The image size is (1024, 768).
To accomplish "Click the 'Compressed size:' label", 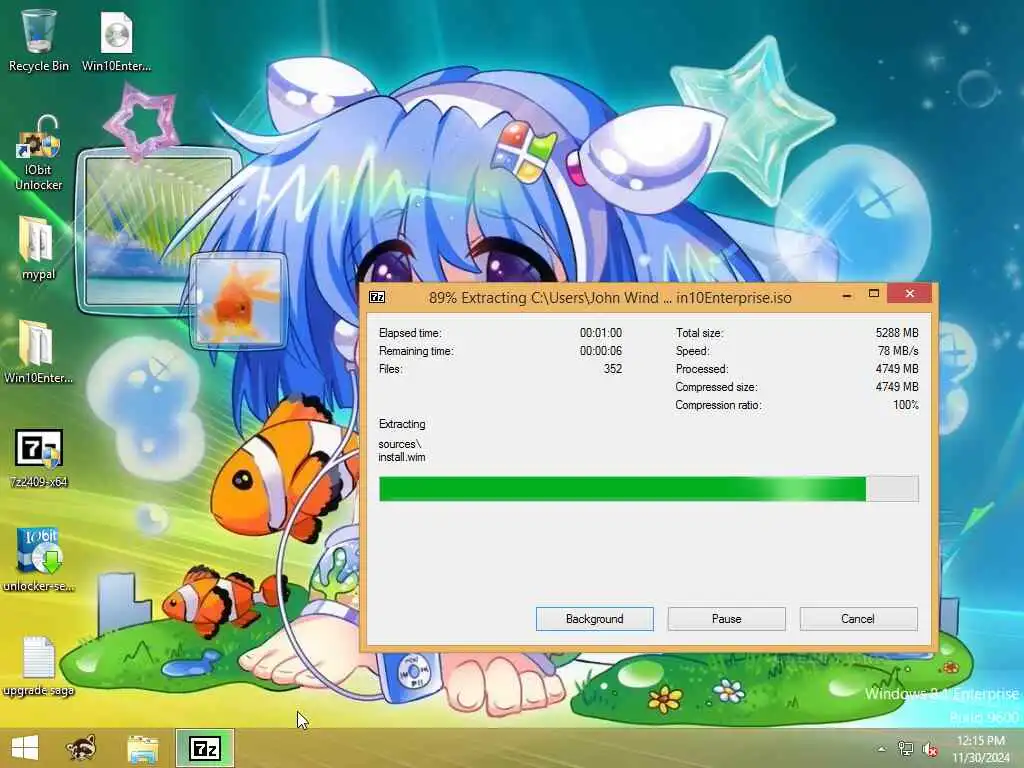I will tap(716, 387).
